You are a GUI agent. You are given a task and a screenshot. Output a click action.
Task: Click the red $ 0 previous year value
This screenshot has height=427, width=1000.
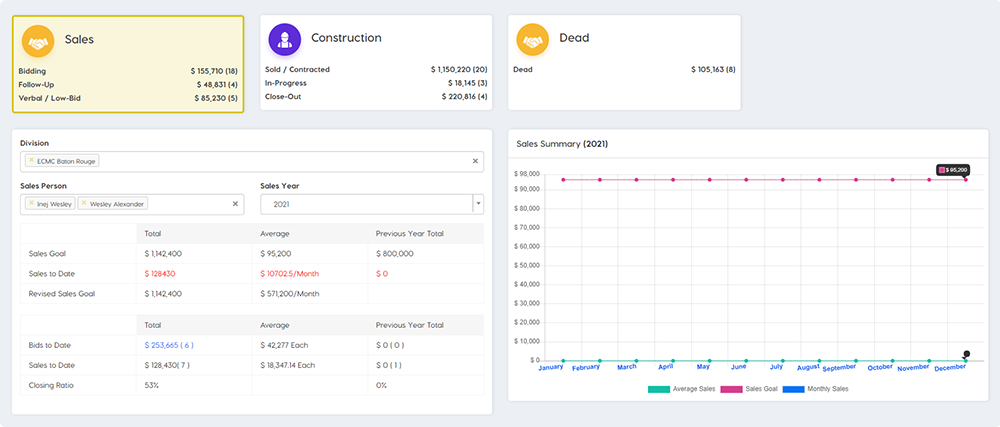(382, 274)
